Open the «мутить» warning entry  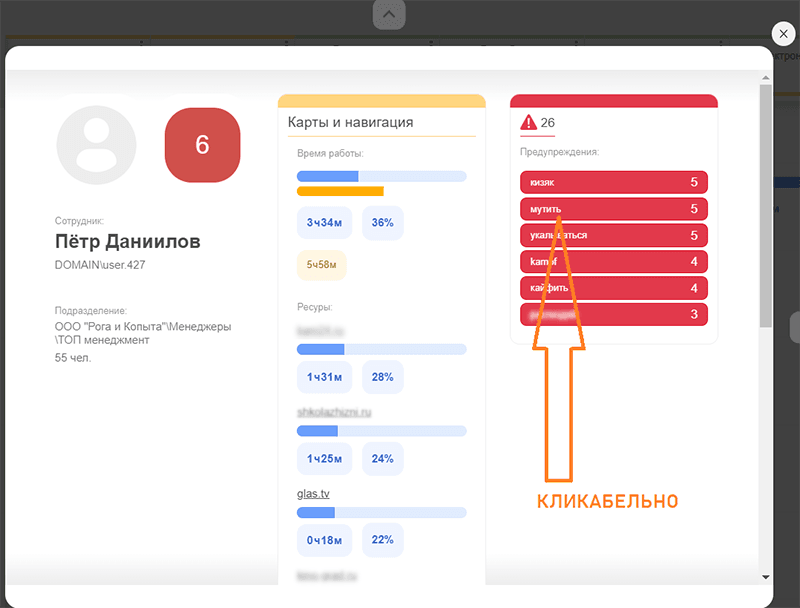(x=613, y=209)
